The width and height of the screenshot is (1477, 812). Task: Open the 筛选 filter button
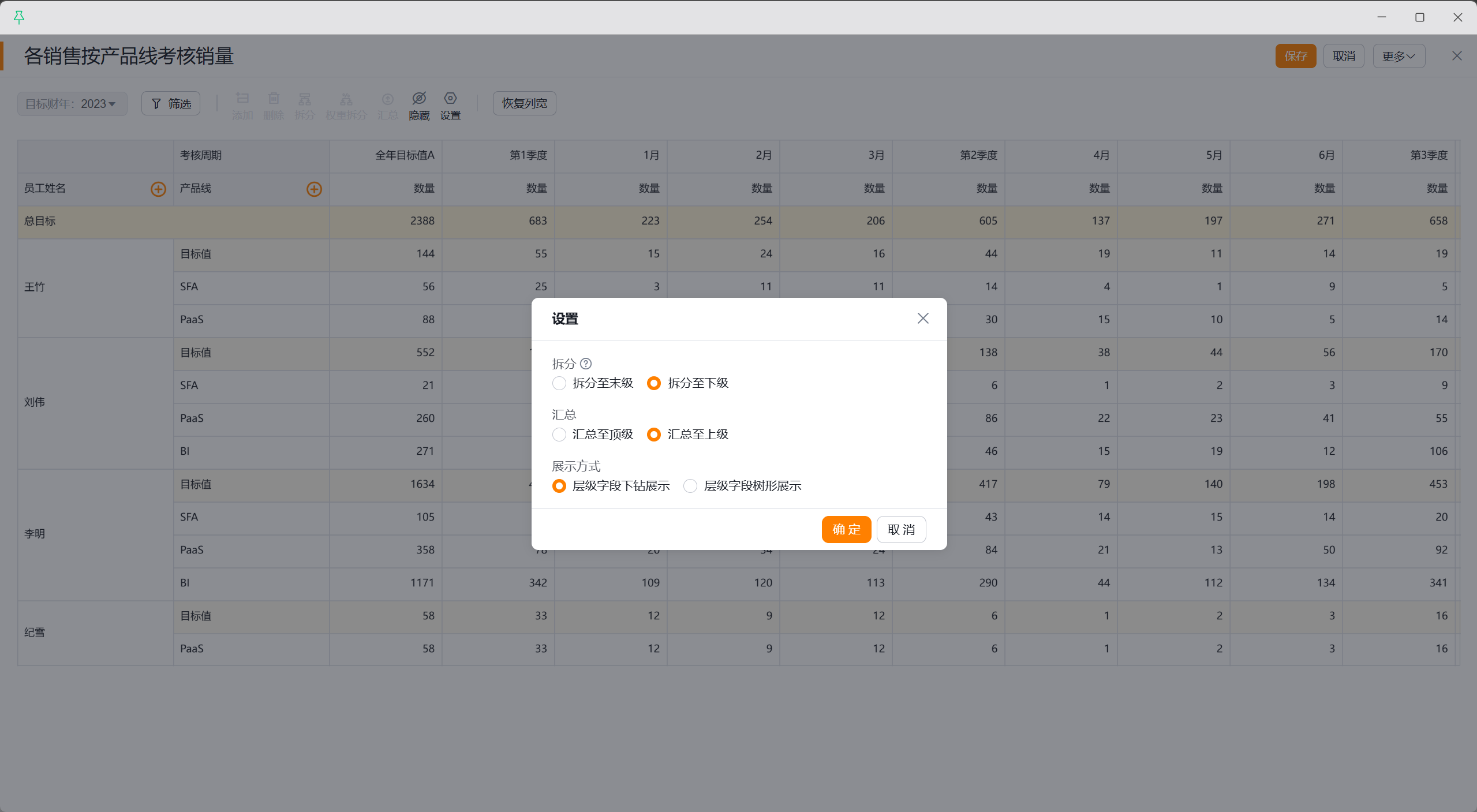171,104
